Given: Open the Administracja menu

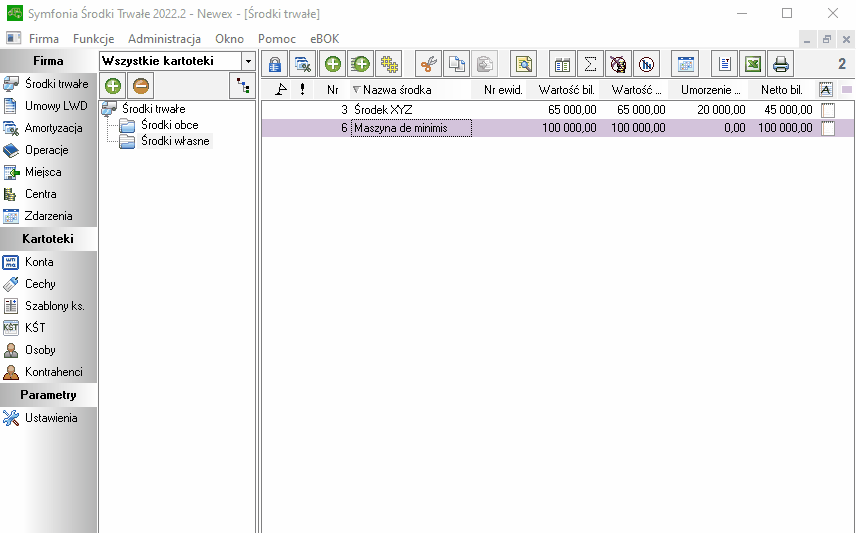Looking at the screenshot, I should [164, 39].
